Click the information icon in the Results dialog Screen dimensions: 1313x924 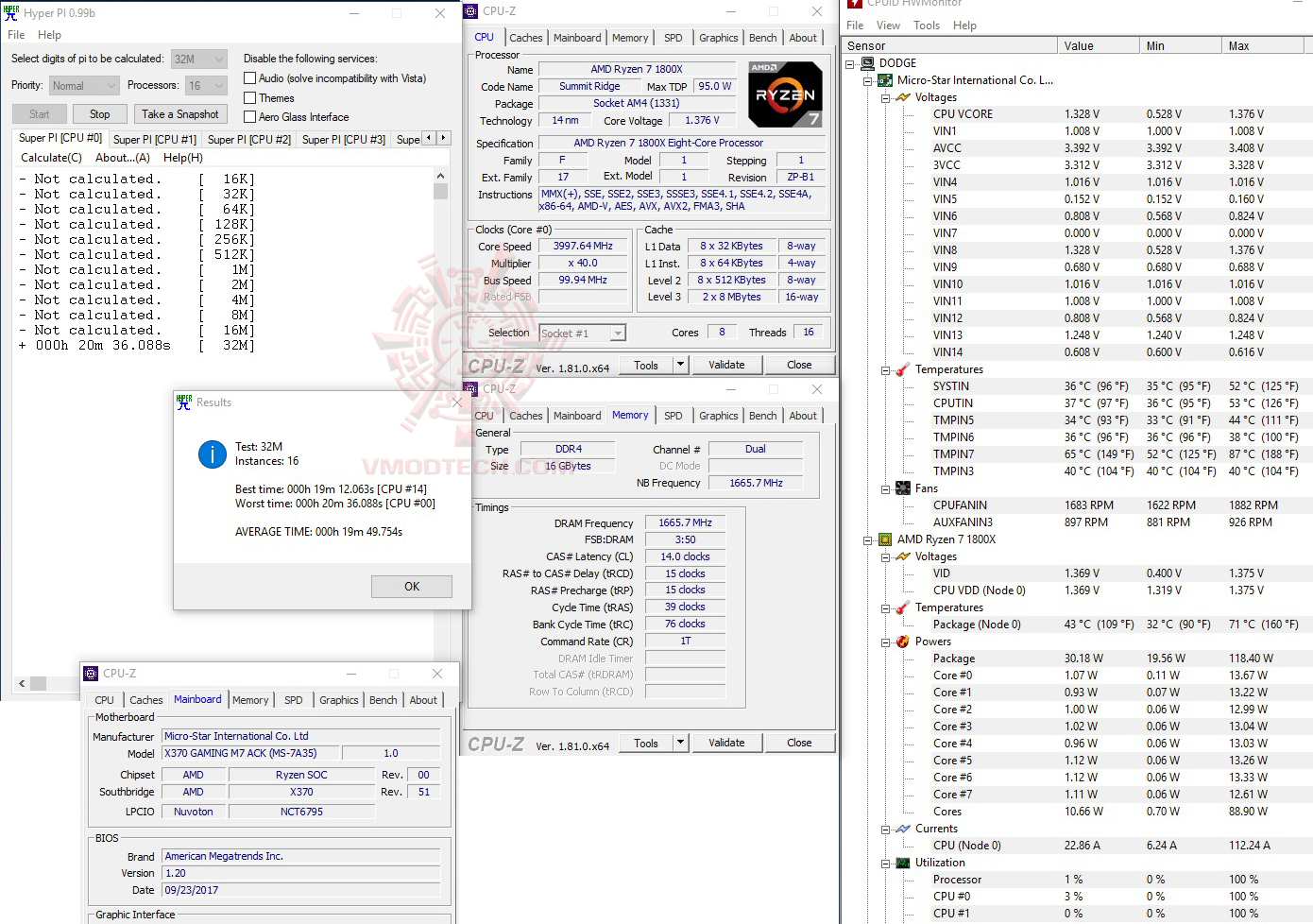tap(212, 453)
